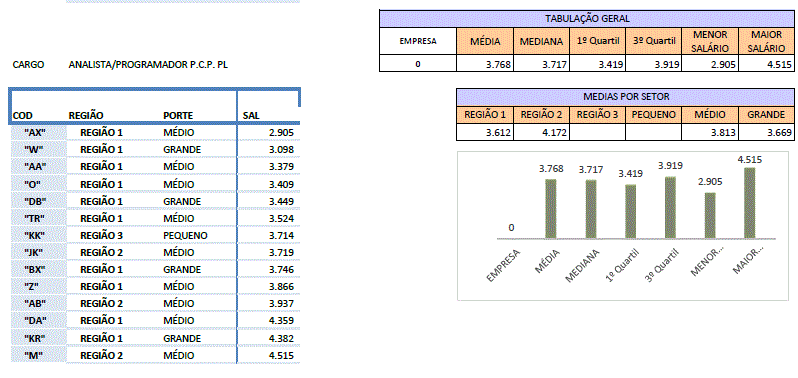Viewport: 798px width, 378px height.
Task: Click salary 3.449 in the "DB" row
Action: [x=281, y=201]
